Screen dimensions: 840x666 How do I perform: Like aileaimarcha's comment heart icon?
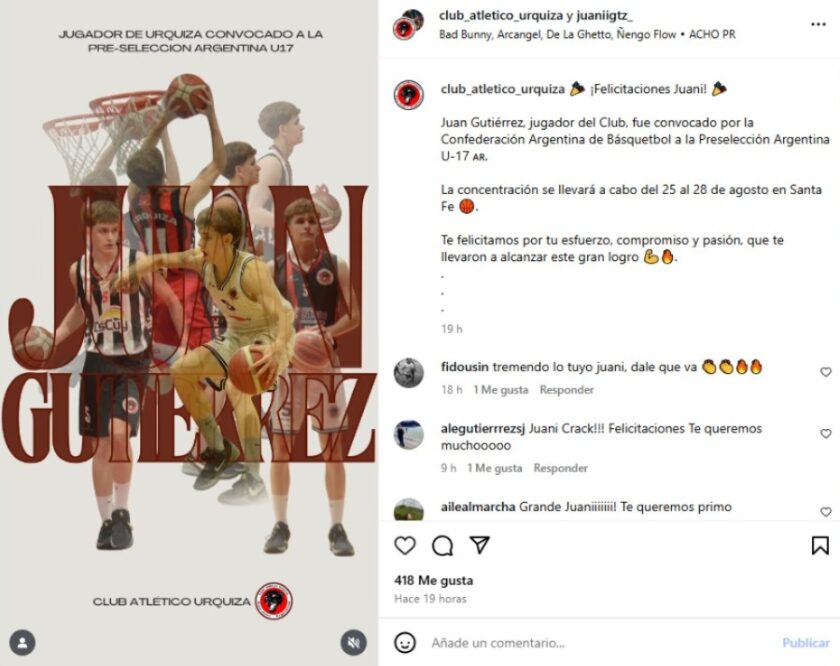click(826, 512)
